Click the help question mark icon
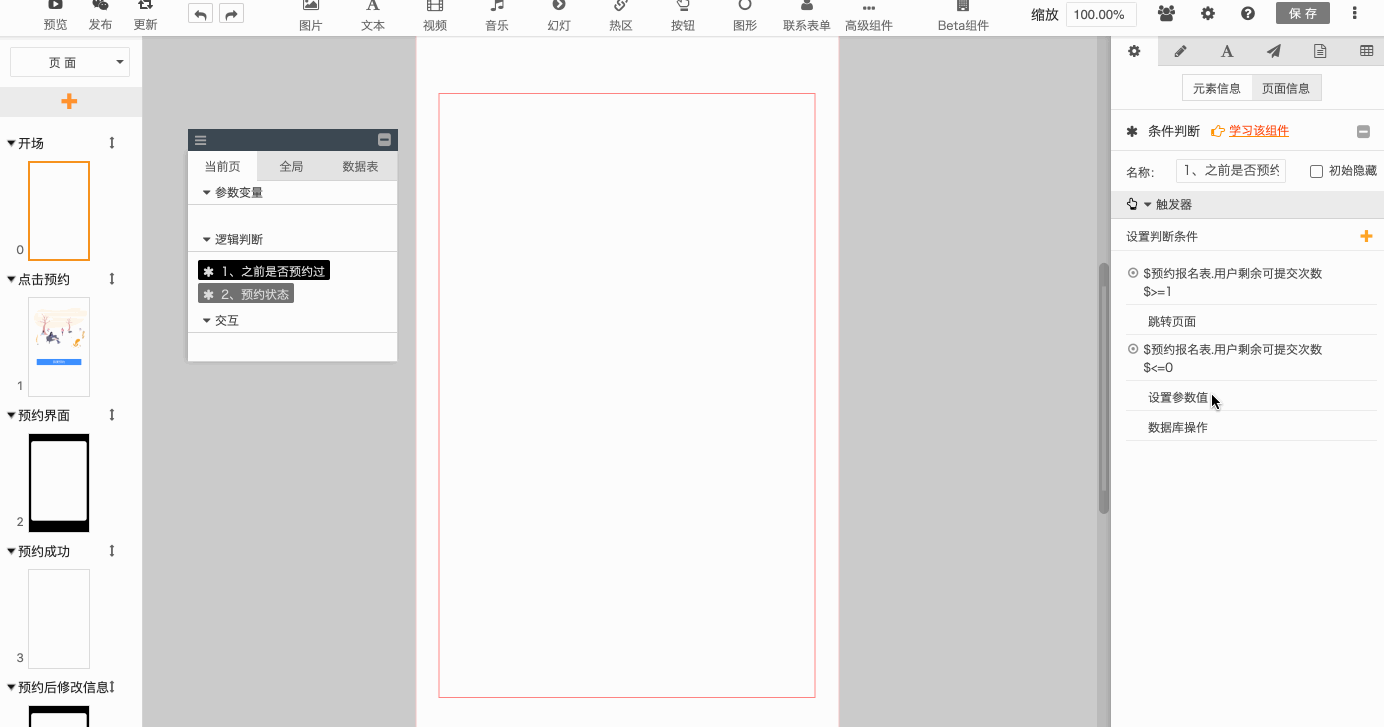The width and height of the screenshot is (1384, 727). pos(1248,14)
